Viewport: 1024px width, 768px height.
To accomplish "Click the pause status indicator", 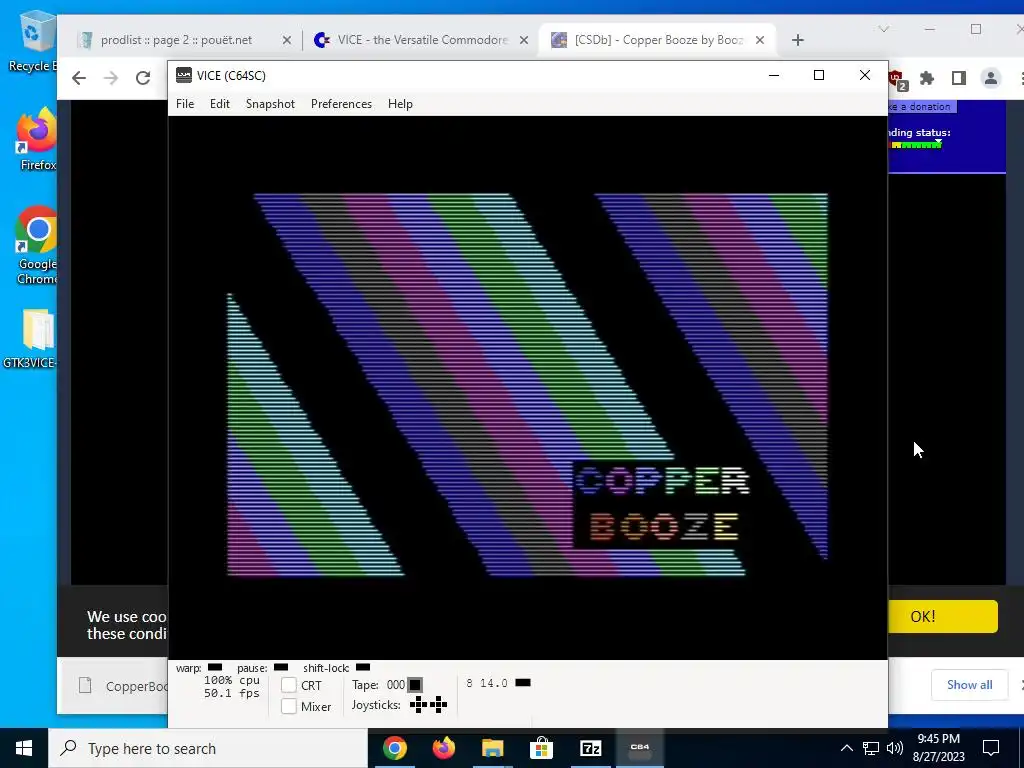I will coord(281,667).
